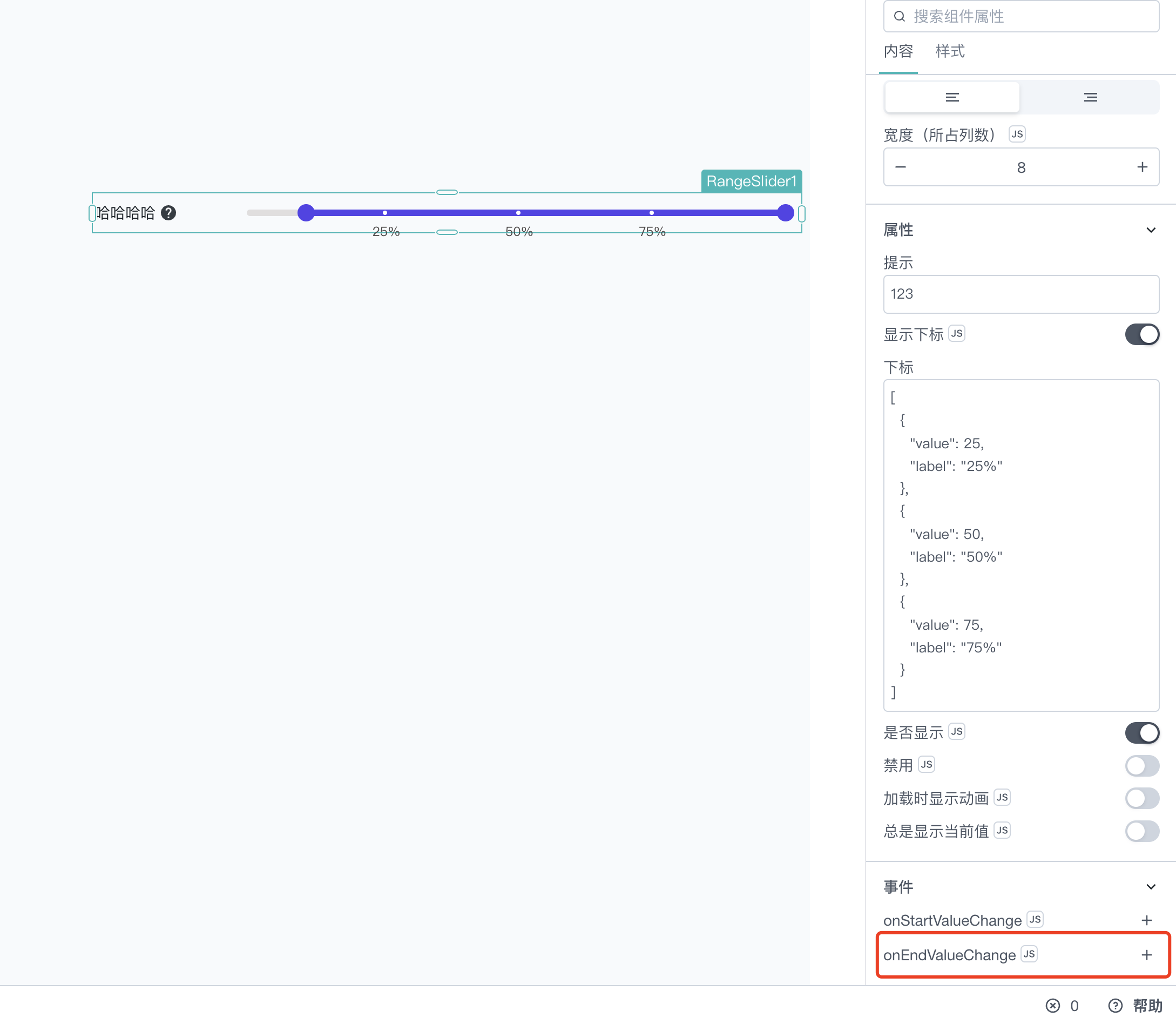Click the width value 8 field
Screen dimensions: 1176x1024
click(1021, 167)
